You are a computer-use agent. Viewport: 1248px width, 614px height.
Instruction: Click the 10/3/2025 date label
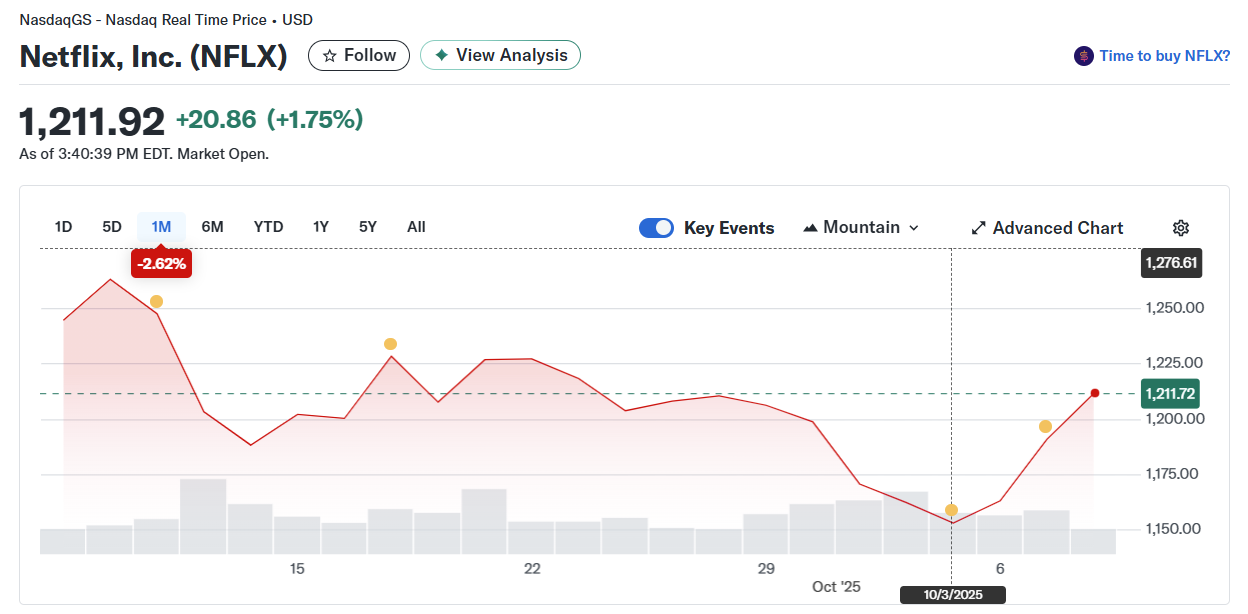952,595
